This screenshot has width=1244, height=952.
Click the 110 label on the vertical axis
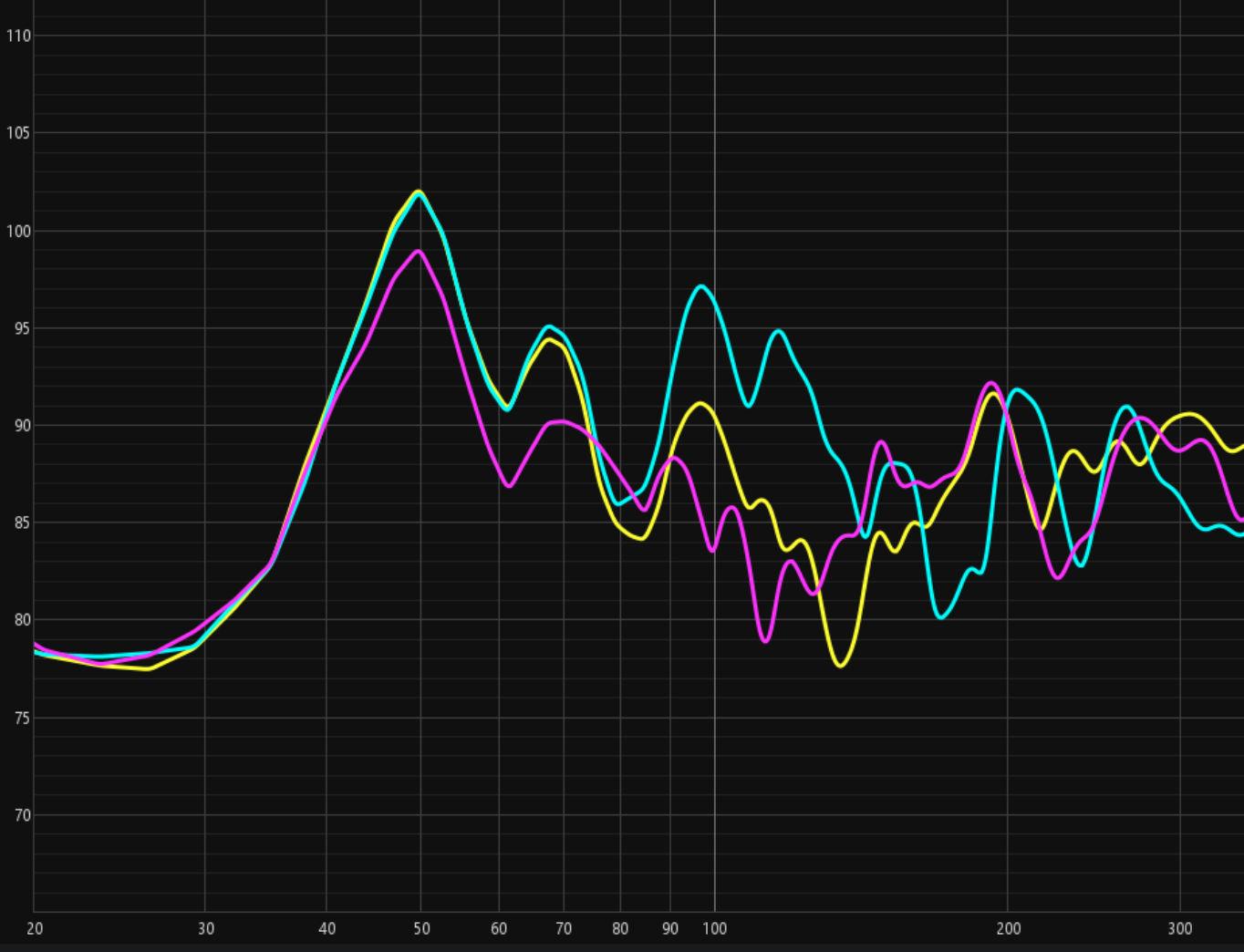(18, 36)
